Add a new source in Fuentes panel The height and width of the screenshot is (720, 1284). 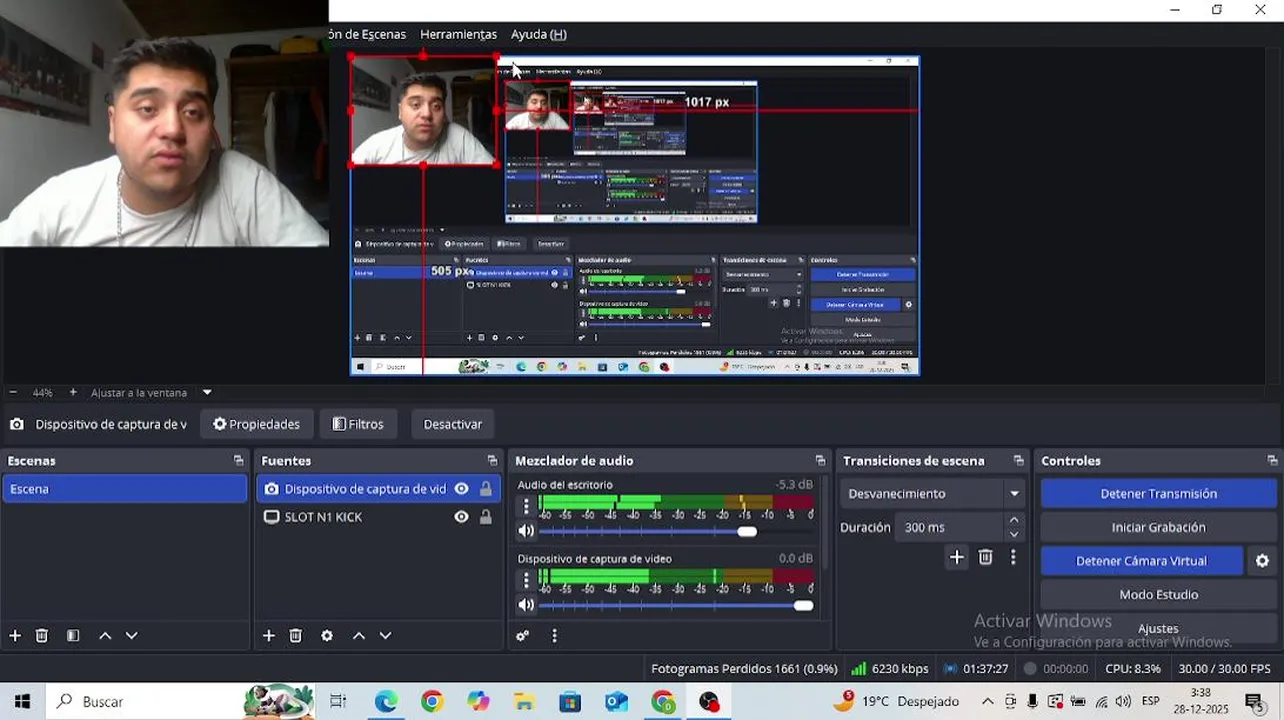click(269, 636)
